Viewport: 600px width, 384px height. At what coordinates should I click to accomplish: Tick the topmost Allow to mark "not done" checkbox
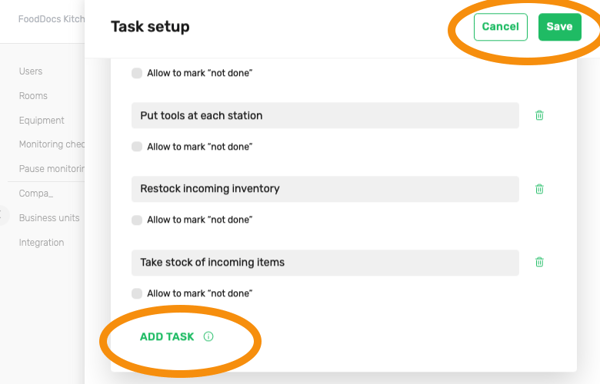[137, 73]
